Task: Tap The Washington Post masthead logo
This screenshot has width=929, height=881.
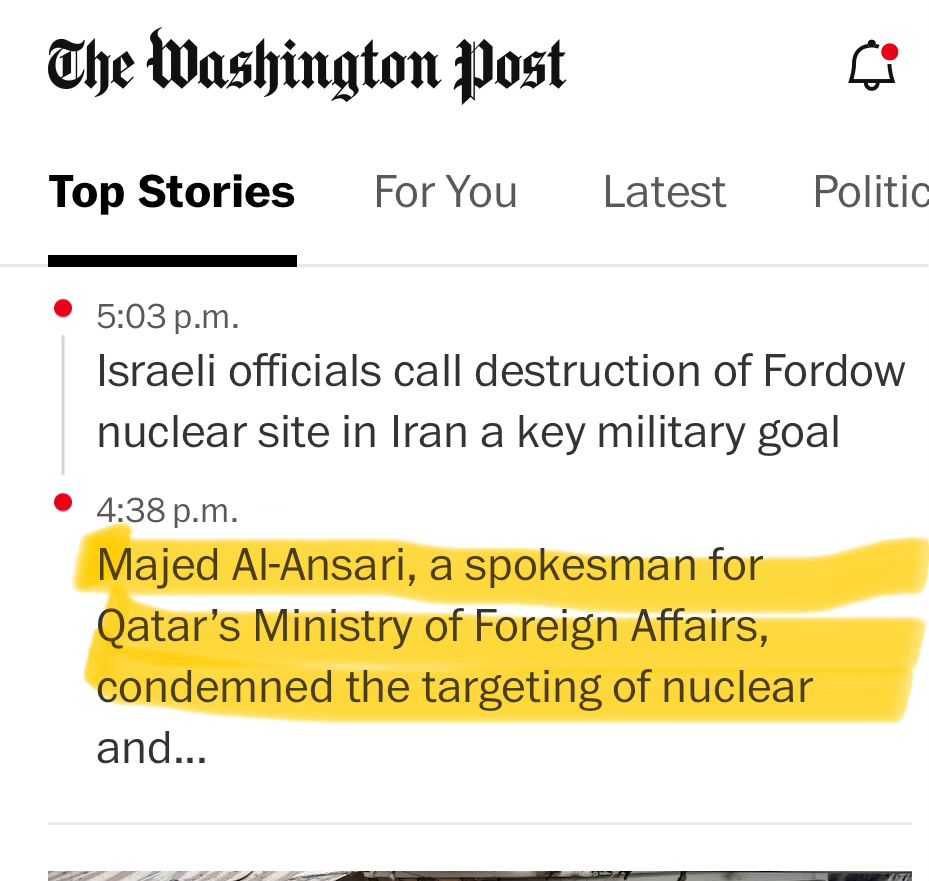Action: point(305,67)
